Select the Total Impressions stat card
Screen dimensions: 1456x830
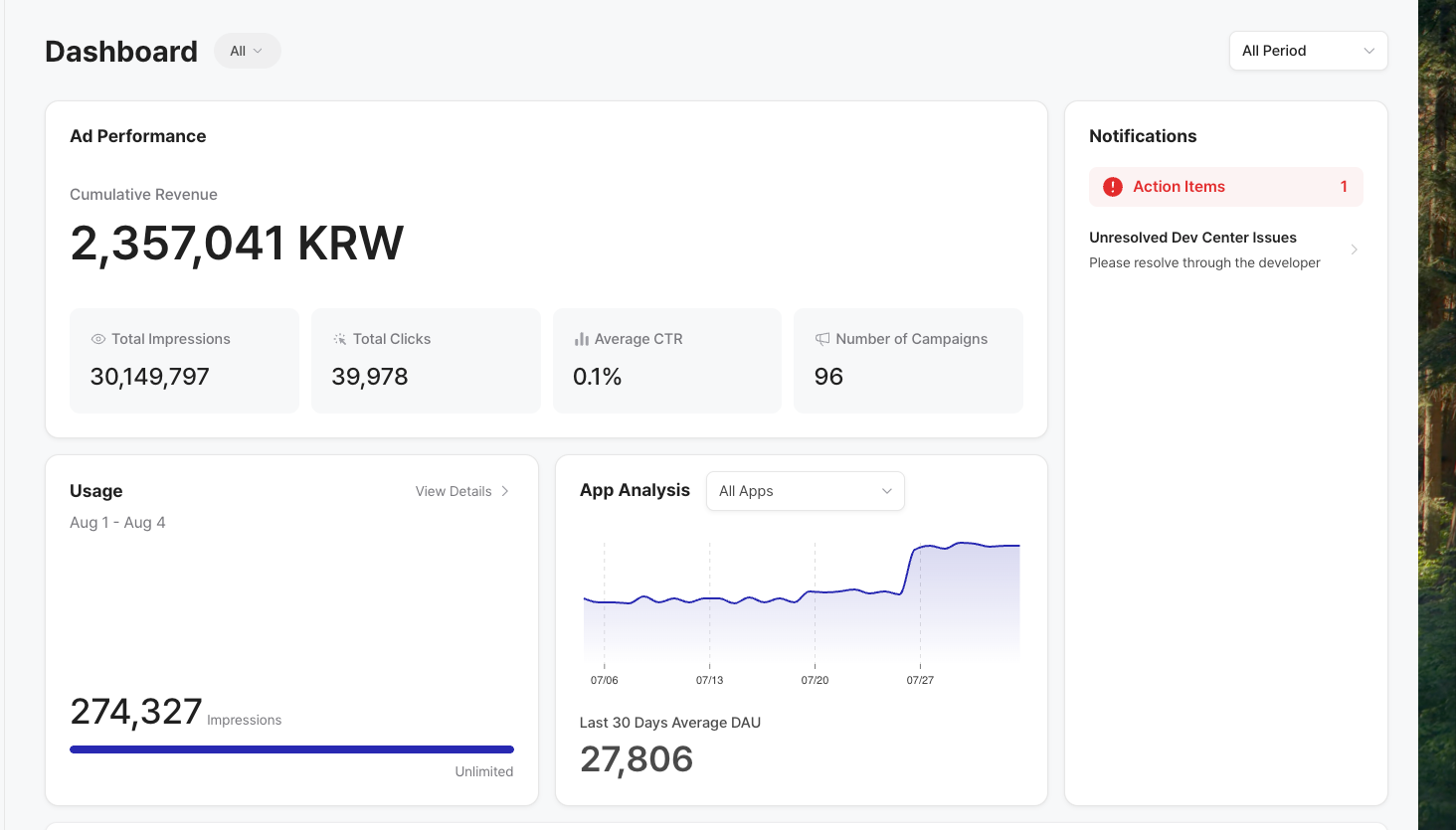pyautogui.click(x=184, y=360)
